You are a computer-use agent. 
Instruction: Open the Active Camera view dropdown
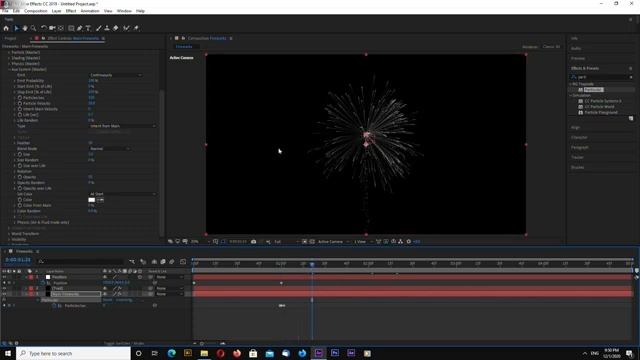click(333, 242)
